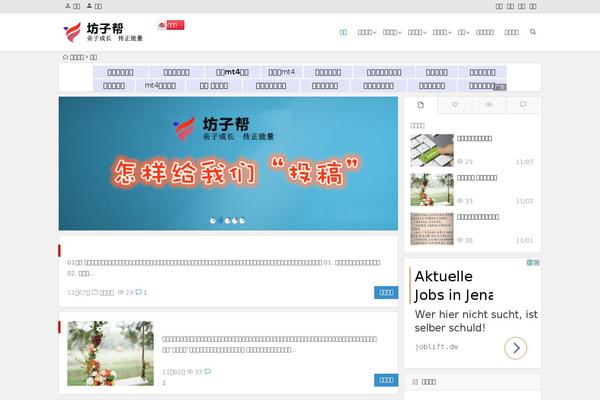Click the ad info icon above Aktuelle Jobs
The height and width of the screenshot is (400, 600).
530,263
